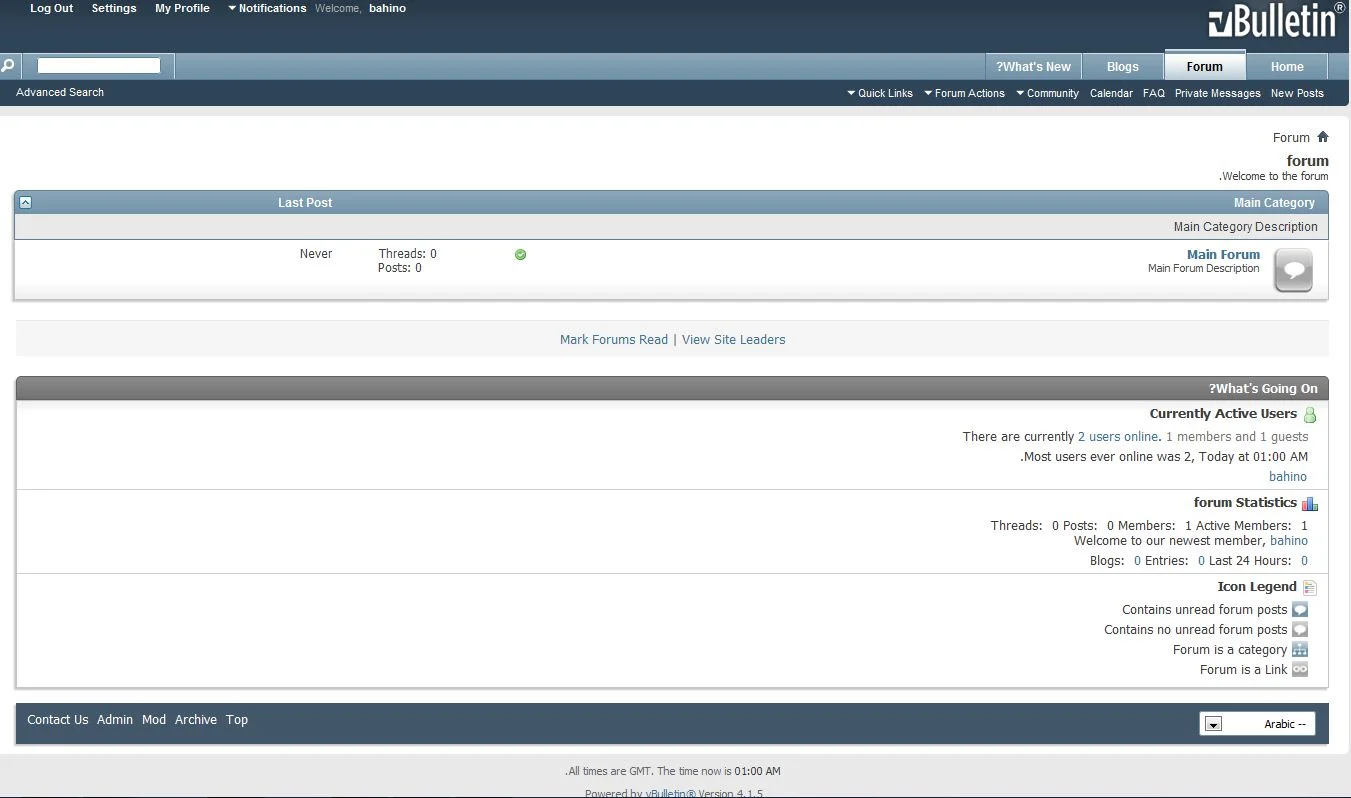Click Mark Forums Read link

pyautogui.click(x=613, y=339)
